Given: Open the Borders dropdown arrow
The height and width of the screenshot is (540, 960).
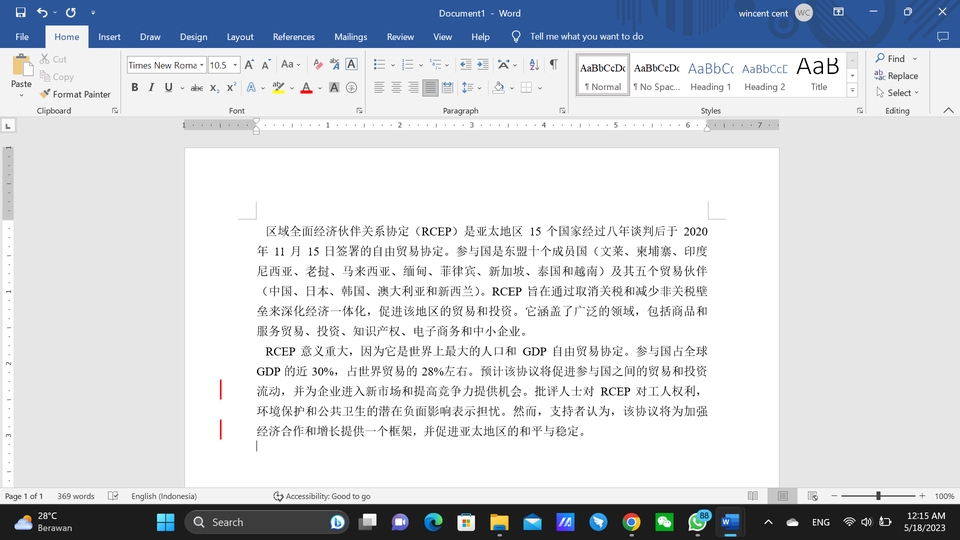Looking at the screenshot, I should [x=539, y=88].
